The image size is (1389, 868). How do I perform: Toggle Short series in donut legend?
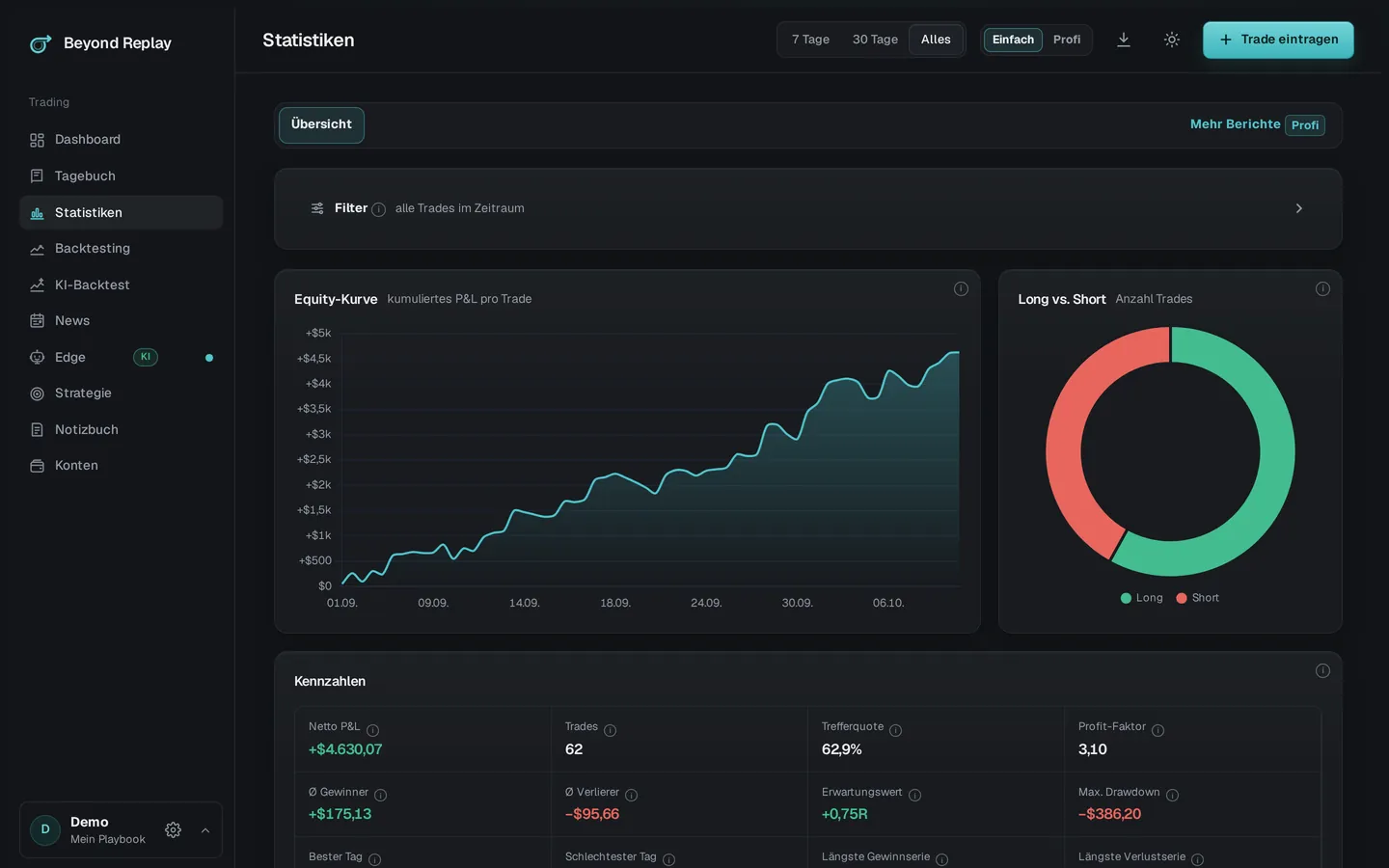point(1197,598)
